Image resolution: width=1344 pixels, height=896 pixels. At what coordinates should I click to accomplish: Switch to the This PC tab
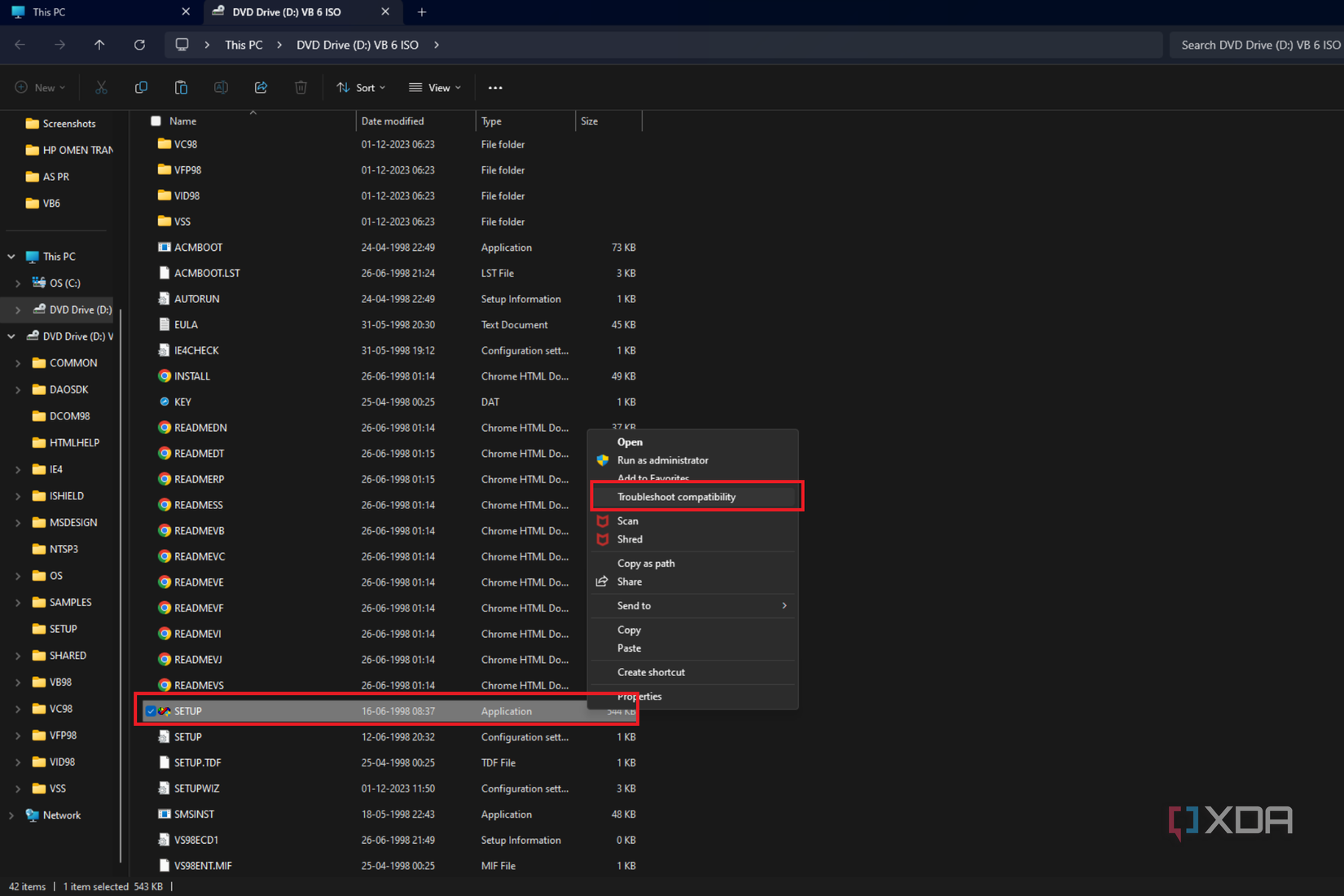tap(49, 11)
